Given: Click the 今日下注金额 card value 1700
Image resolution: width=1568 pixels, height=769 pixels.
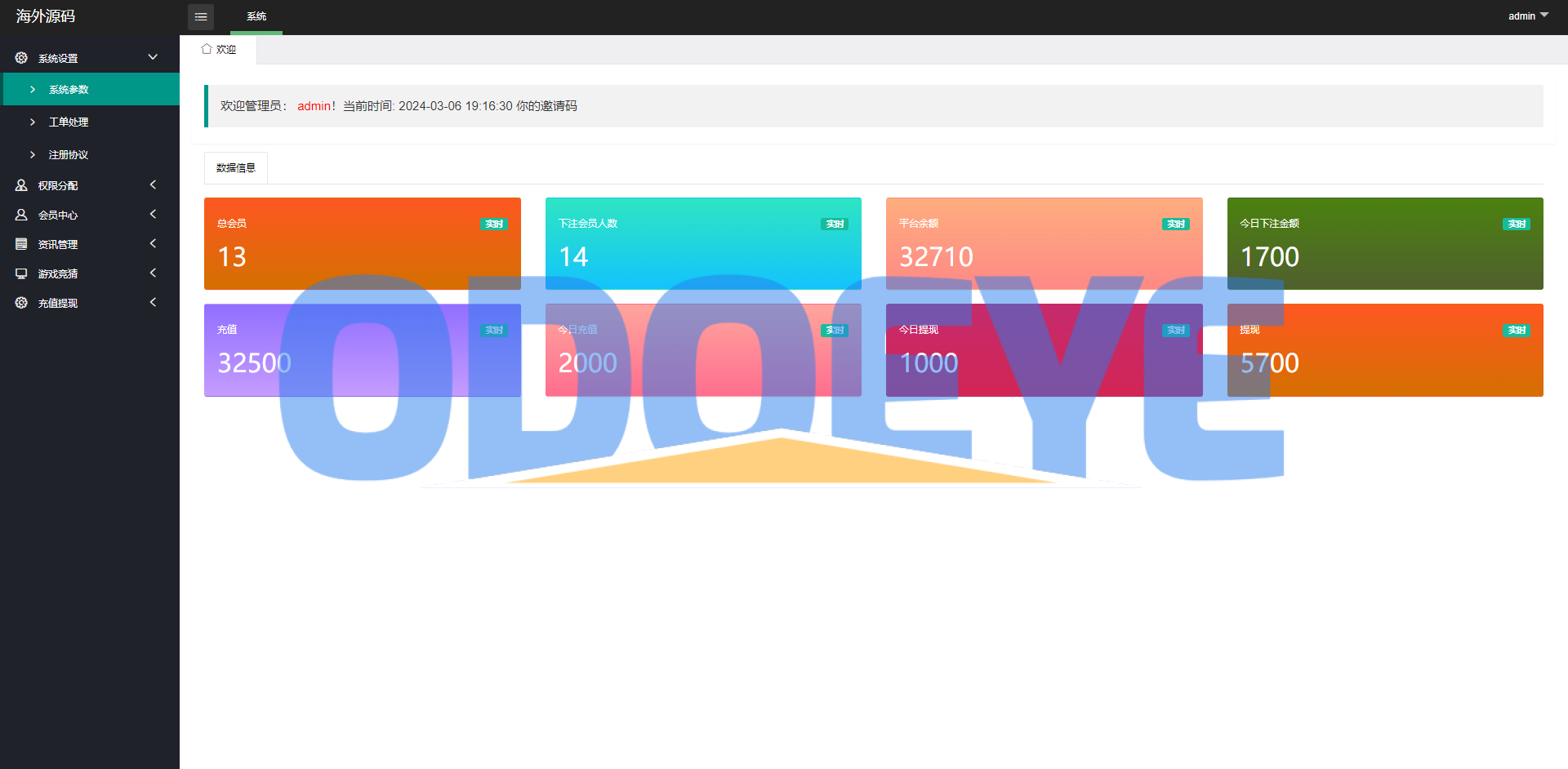Looking at the screenshot, I should [x=1270, y=257].
